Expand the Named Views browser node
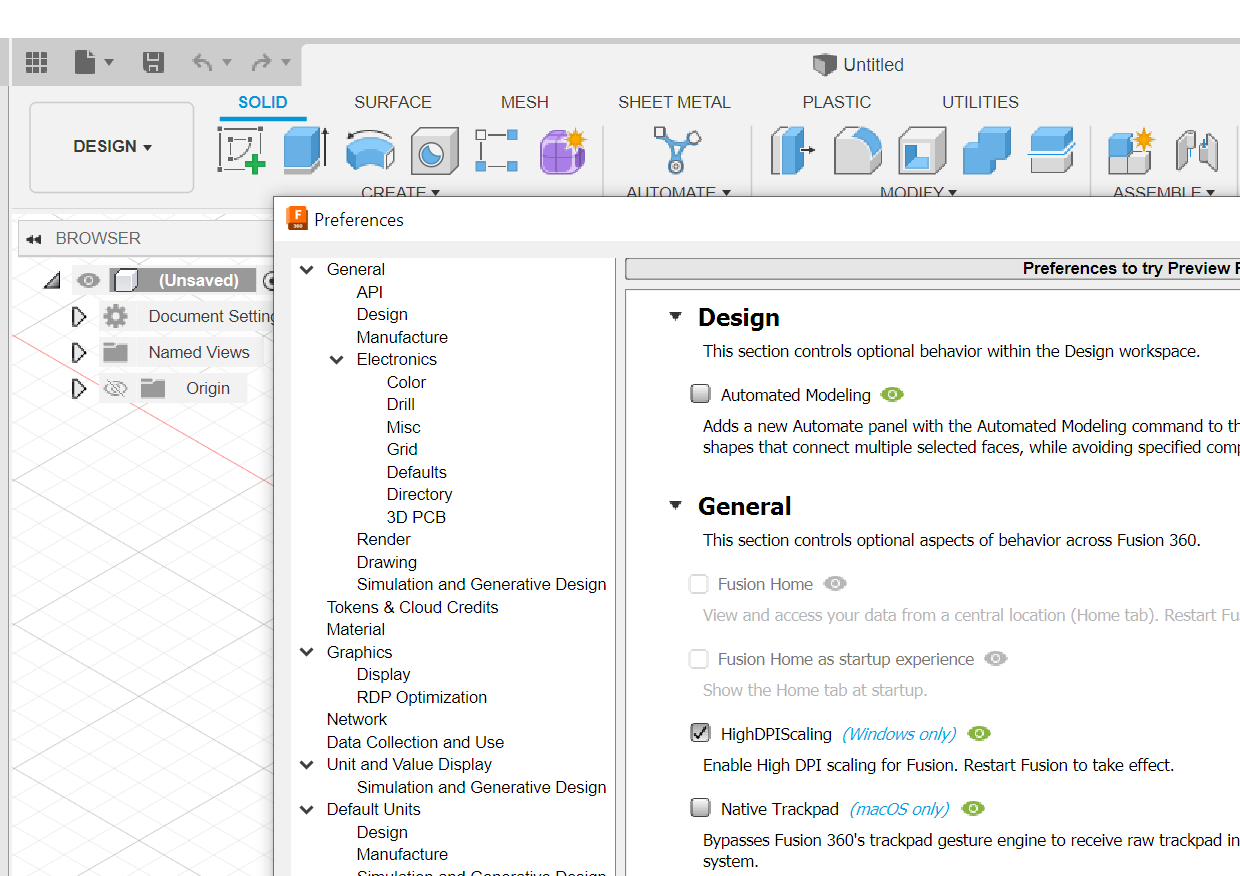Image resolution: width=1240 pixels, height=876 pixels. pos(79,352)
